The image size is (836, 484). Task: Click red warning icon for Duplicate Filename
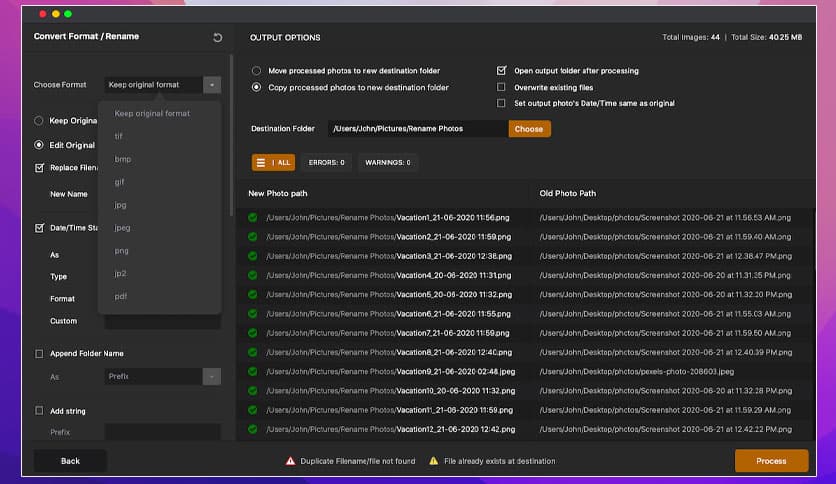290,461
